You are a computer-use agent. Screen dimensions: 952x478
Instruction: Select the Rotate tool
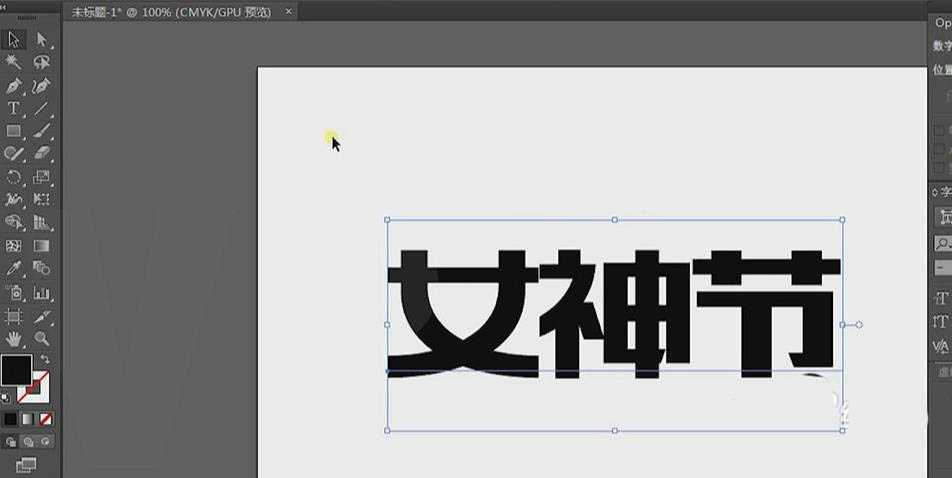coord(14,177)
